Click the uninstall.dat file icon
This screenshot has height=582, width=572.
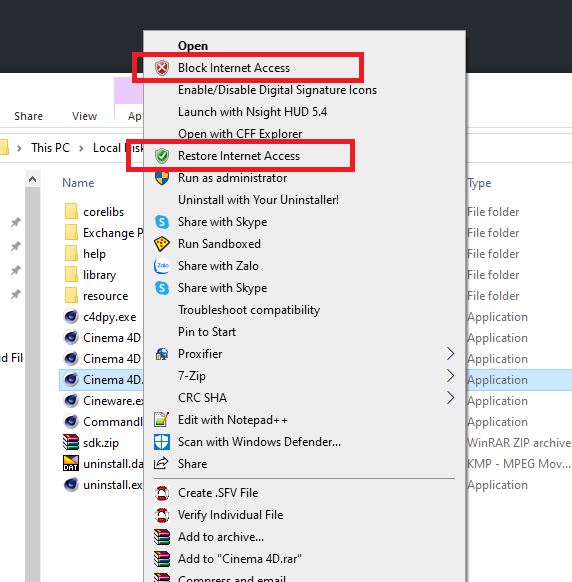coord(71,464)
